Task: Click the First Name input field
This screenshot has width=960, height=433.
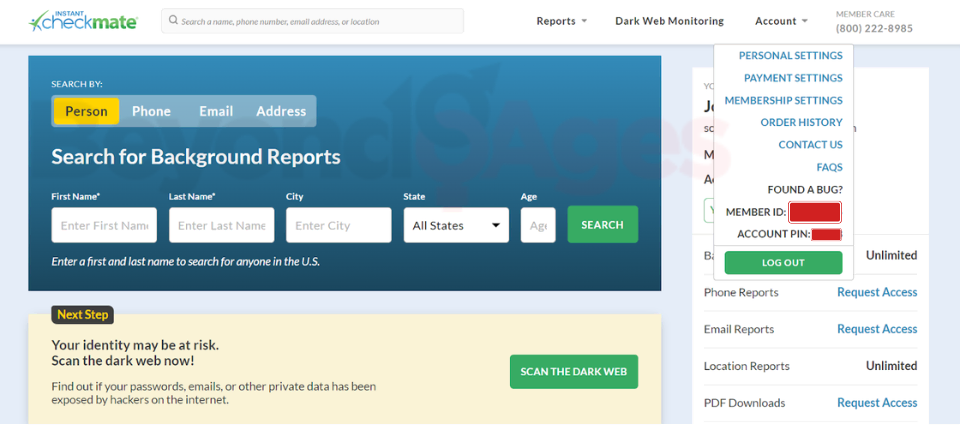Action: 104,225
